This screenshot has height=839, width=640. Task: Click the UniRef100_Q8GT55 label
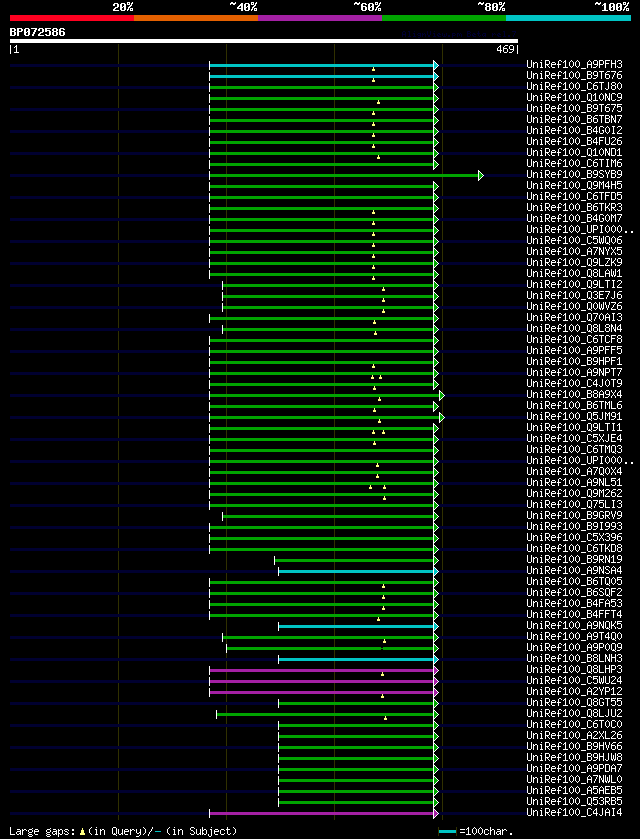574,703
